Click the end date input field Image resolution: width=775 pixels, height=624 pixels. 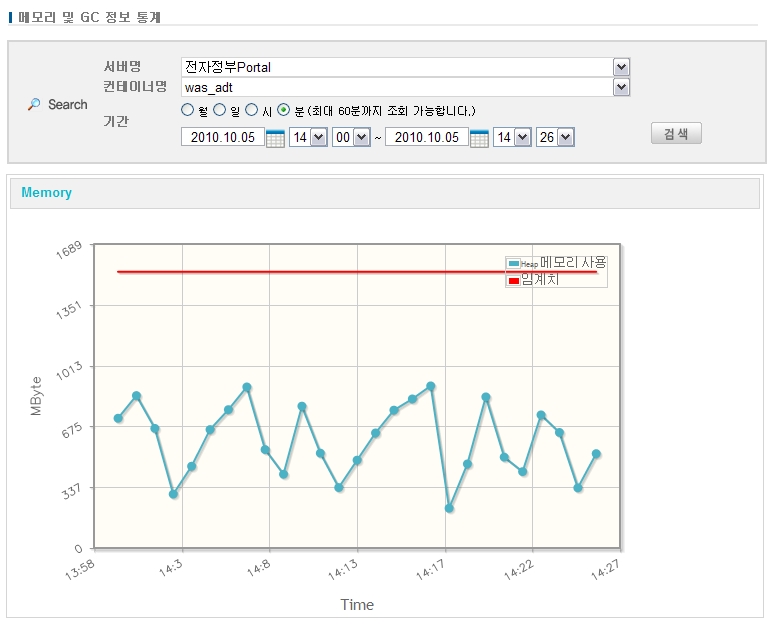point(426,138)
